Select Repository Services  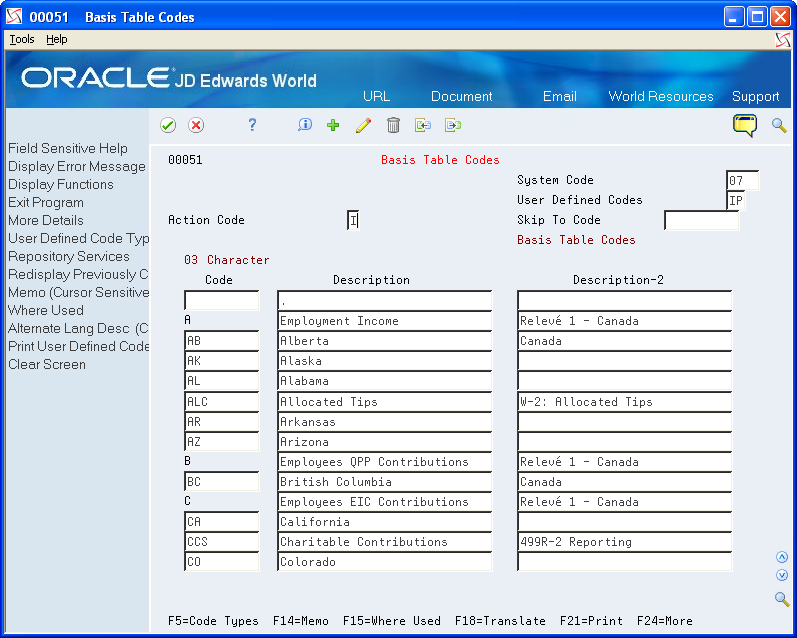pyautogui.click(x=69, y=256)
